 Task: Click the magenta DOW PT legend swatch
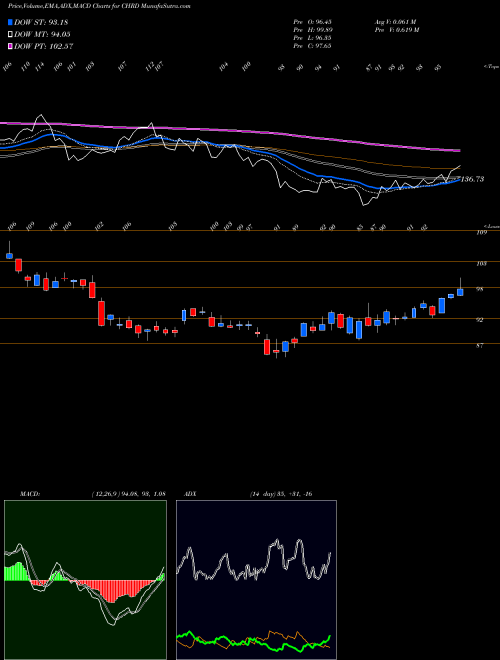[x=10, y=46]
